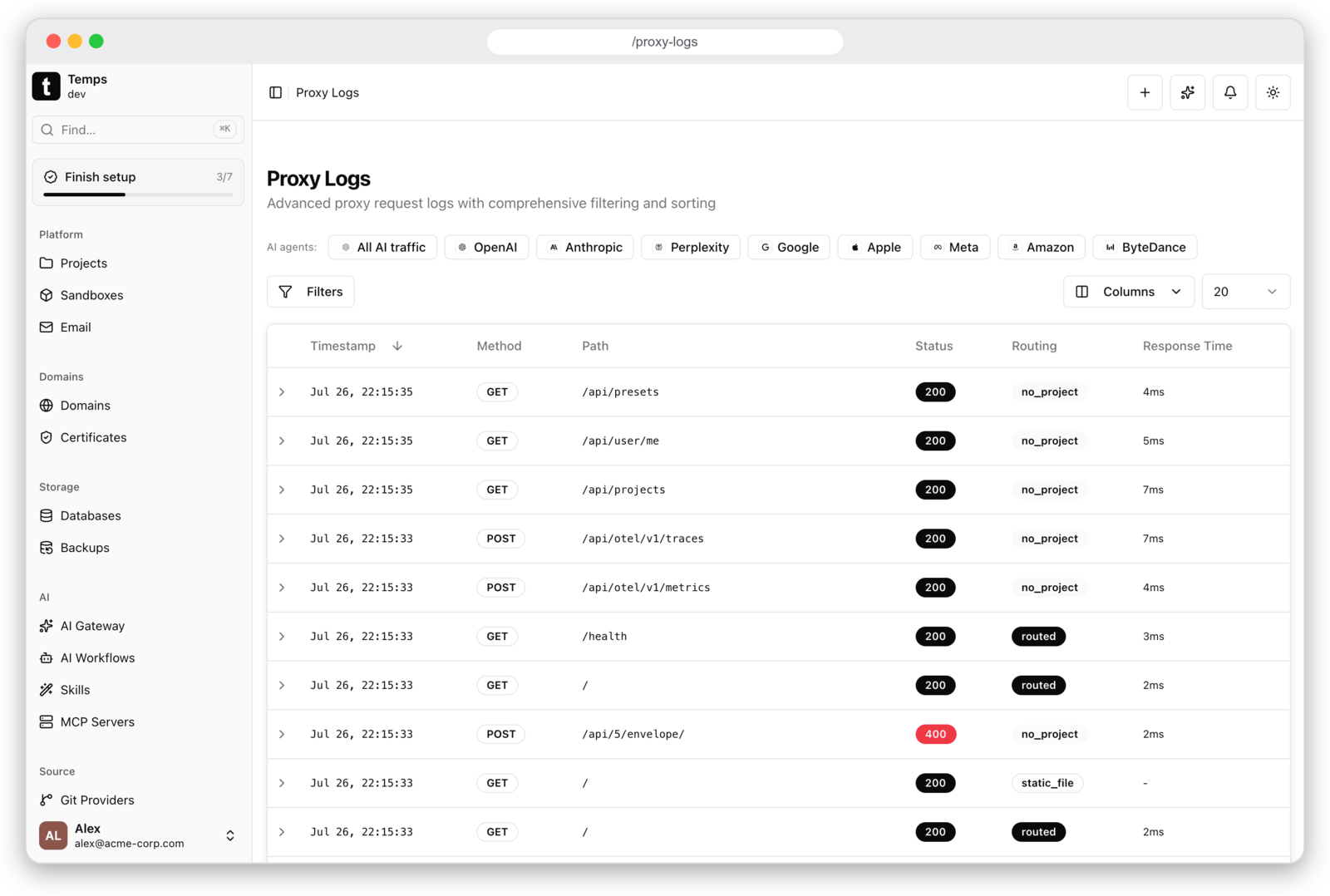Click the Response Time column header

[x=1187, y=346]
